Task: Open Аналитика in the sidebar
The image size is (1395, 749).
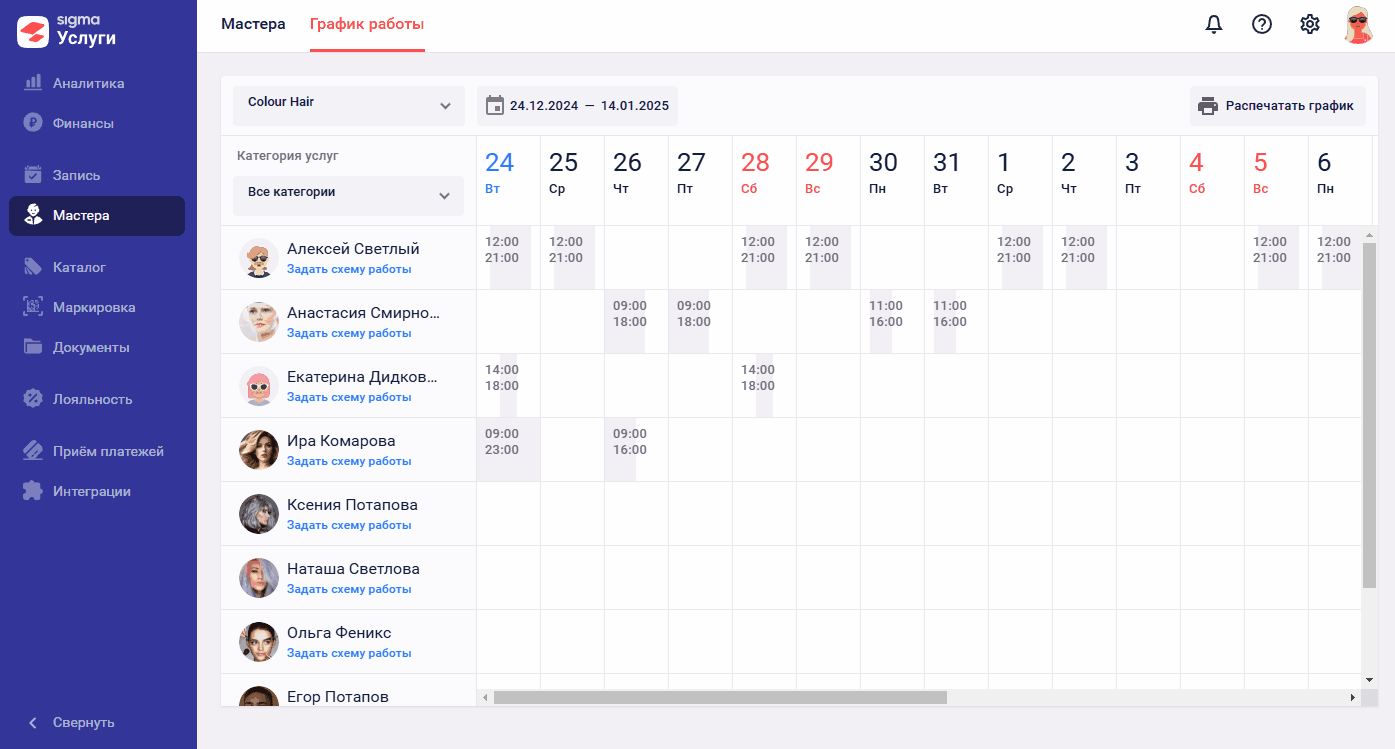Action: click(x=88, y=83)
